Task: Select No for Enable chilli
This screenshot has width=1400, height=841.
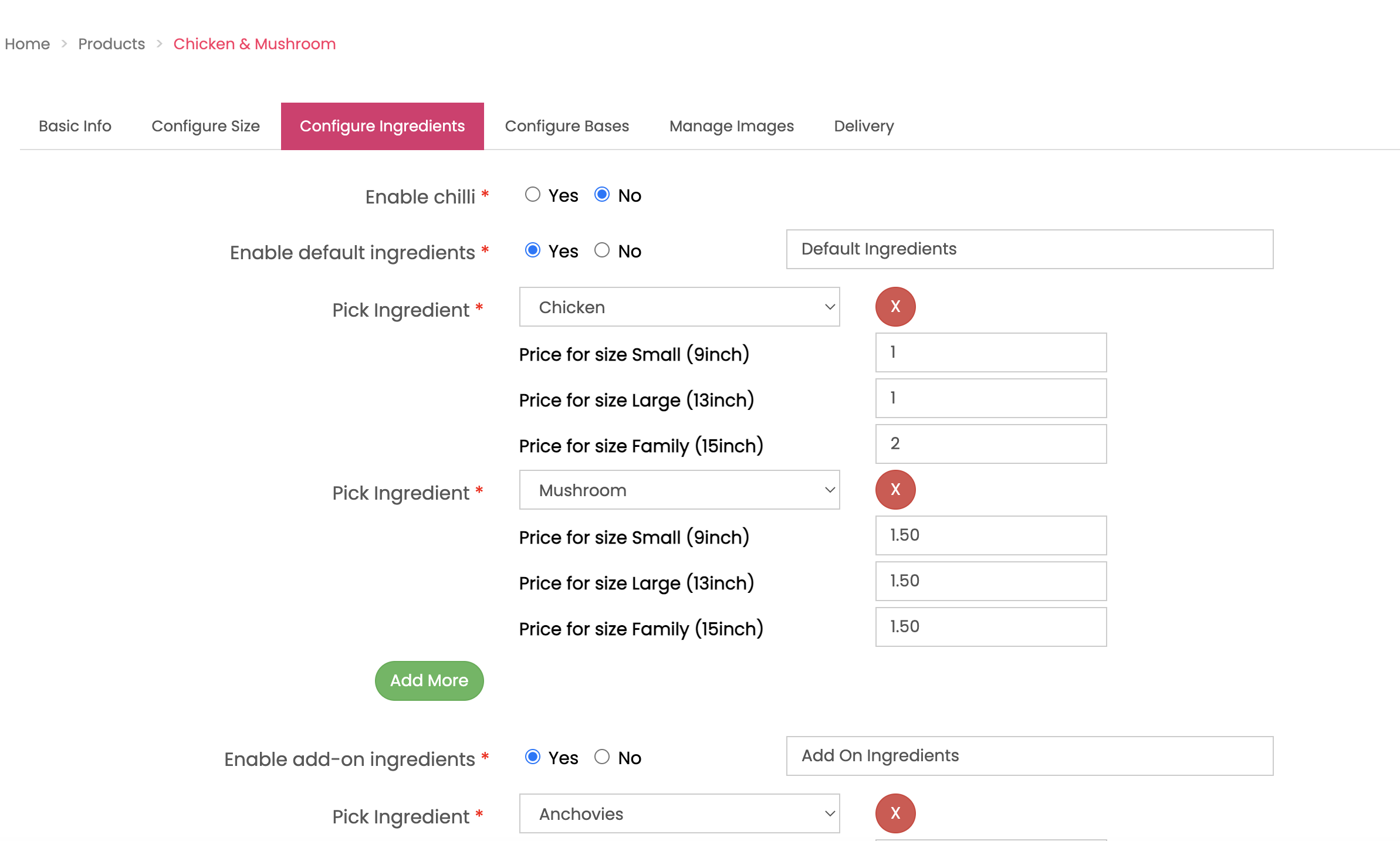Action: pos(601,195)
